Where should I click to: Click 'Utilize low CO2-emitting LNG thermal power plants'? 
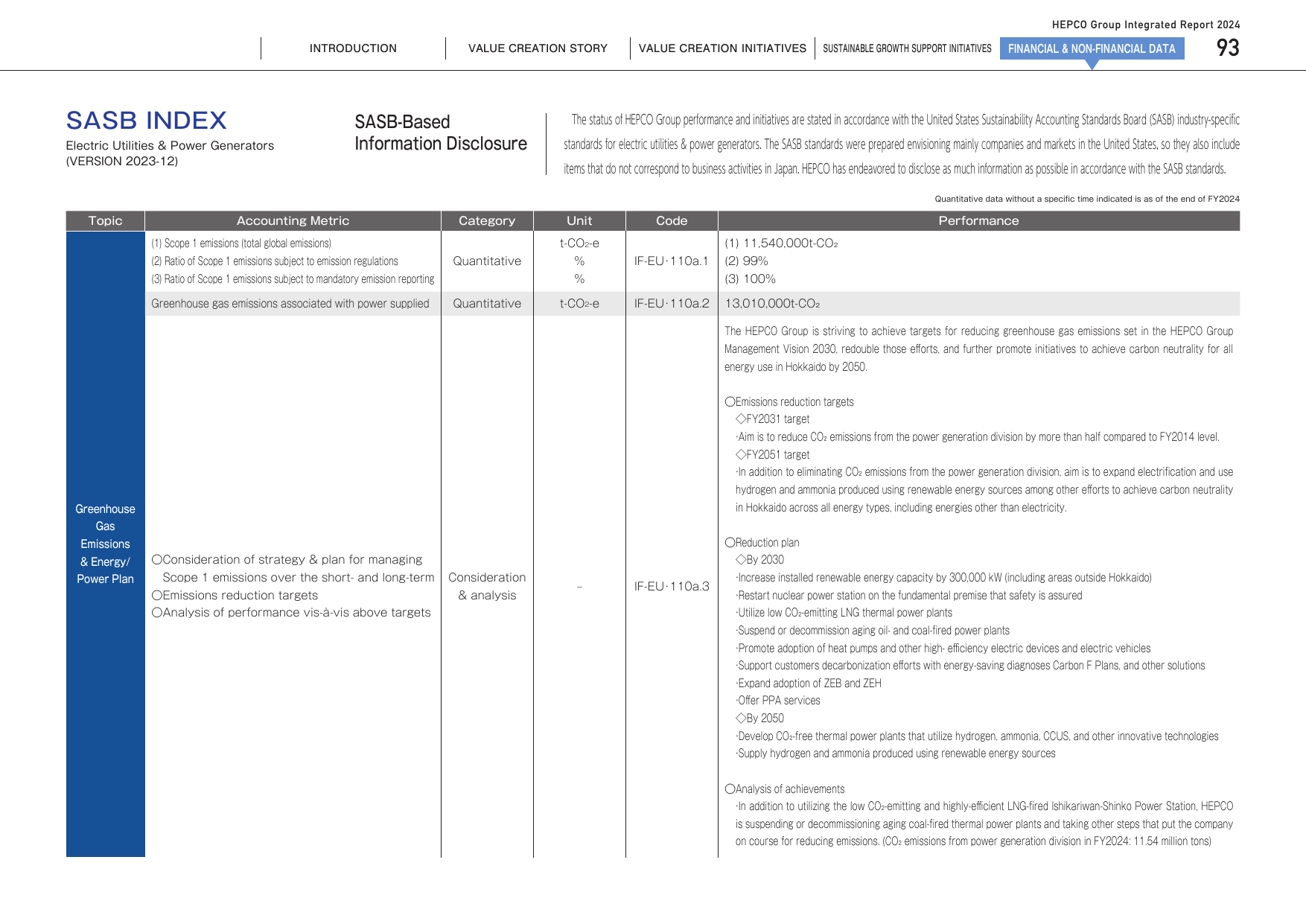(844, 613)
